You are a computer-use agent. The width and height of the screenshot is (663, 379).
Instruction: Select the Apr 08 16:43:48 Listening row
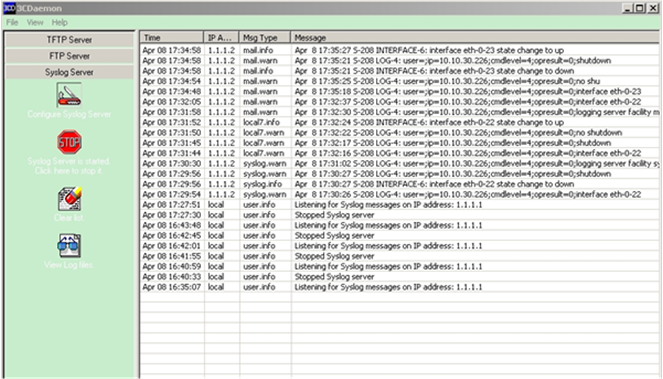point(400,225)
